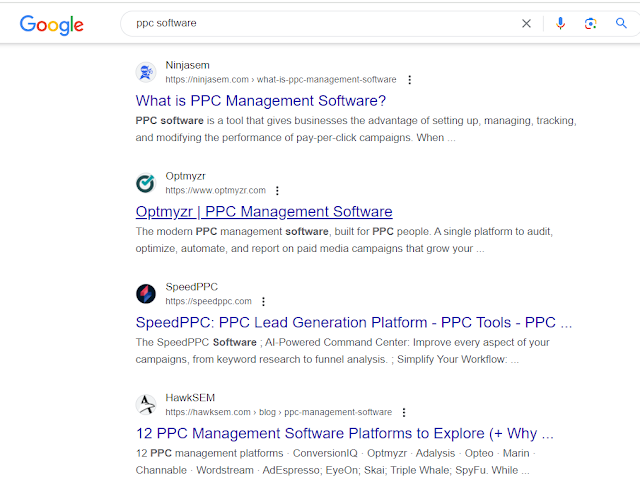Open the SpeedPPC Lead Generation Platform result

tap(354, 323)
